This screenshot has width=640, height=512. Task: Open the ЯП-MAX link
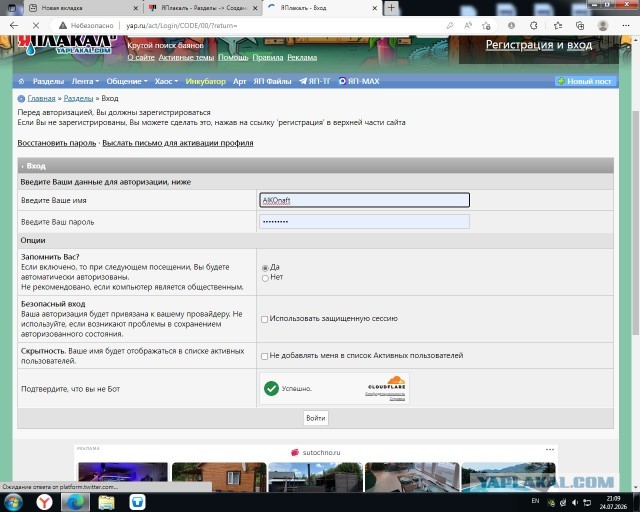[359, 81]
